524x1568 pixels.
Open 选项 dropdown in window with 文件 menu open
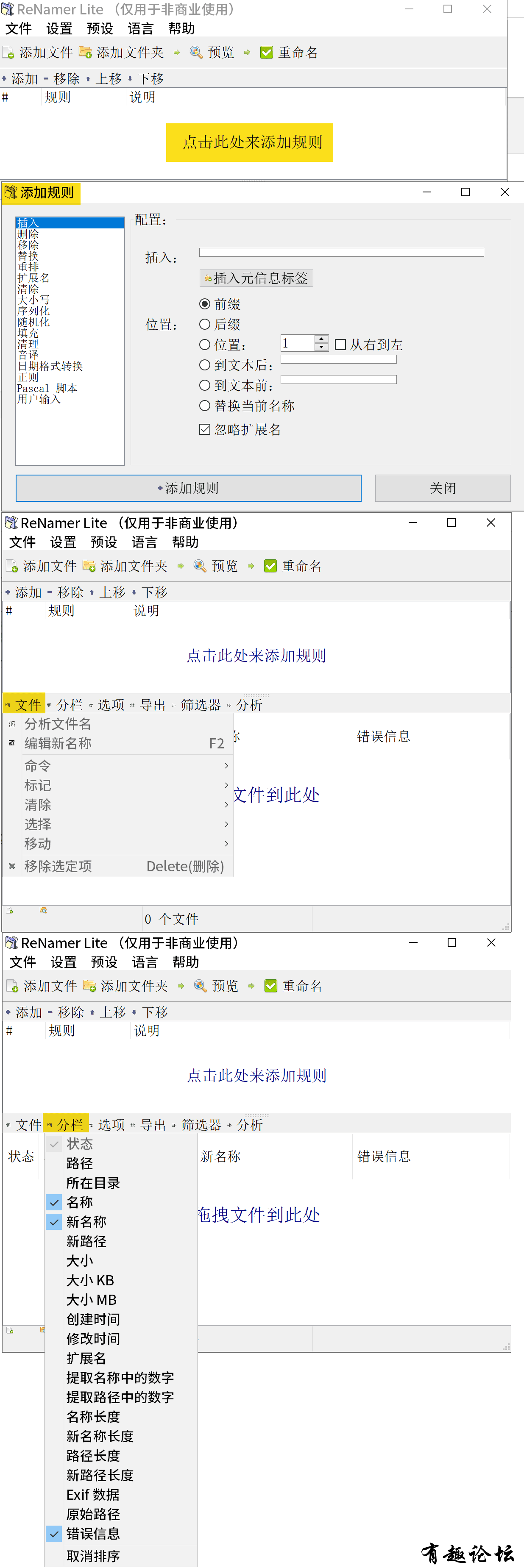click(107, 705)
